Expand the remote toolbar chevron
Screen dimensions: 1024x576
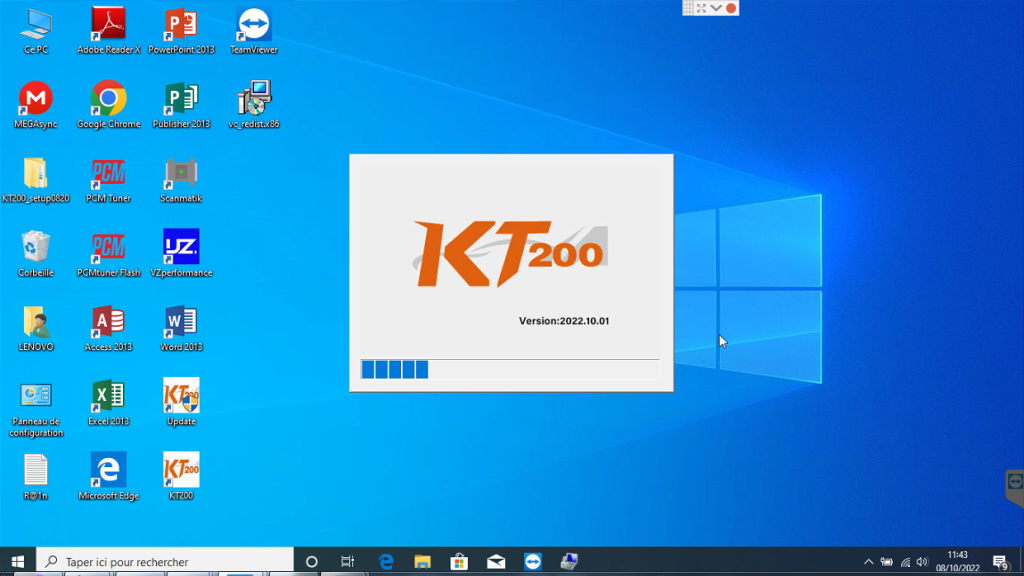click(716, 8)
